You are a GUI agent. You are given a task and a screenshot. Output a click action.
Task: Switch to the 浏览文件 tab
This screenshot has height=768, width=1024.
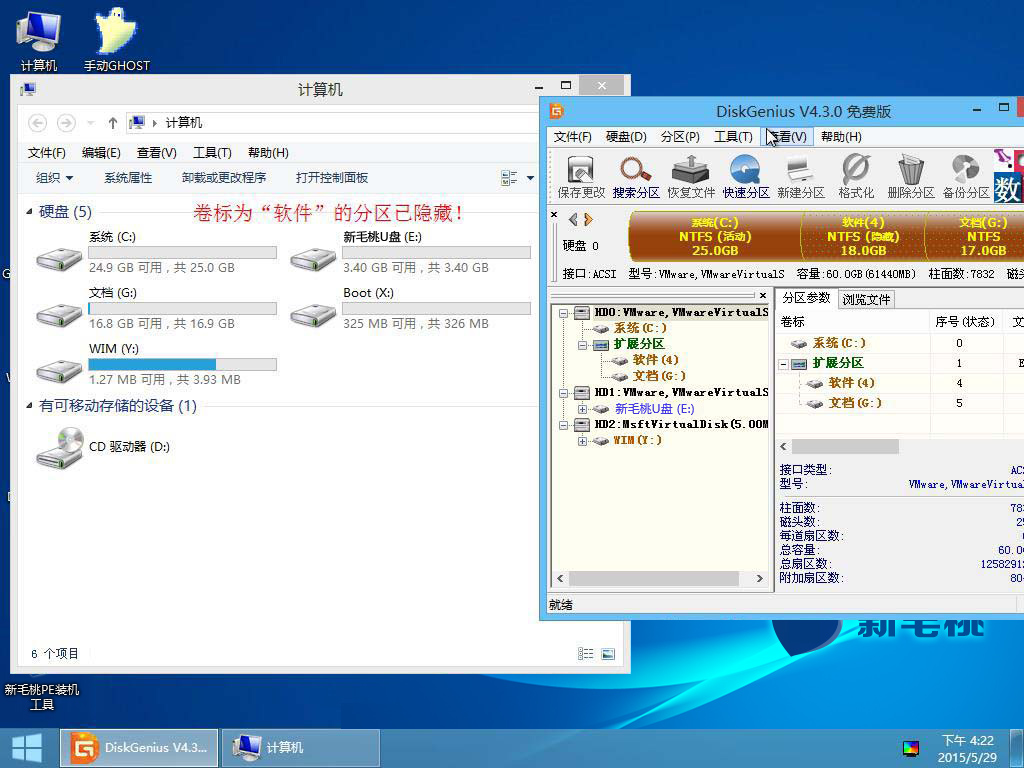click(x=866, y=299)
